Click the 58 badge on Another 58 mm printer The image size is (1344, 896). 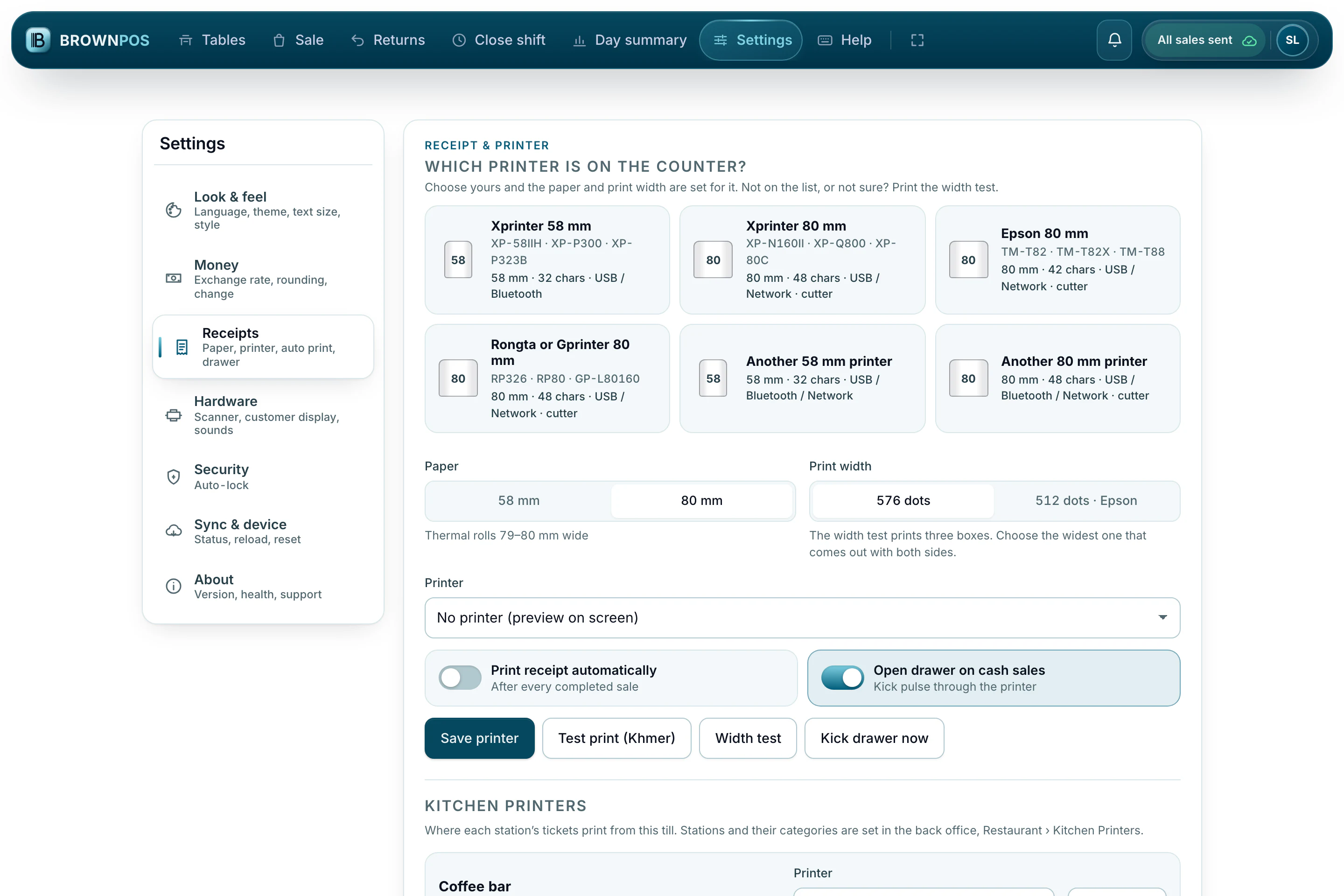[x=713, y=378]
